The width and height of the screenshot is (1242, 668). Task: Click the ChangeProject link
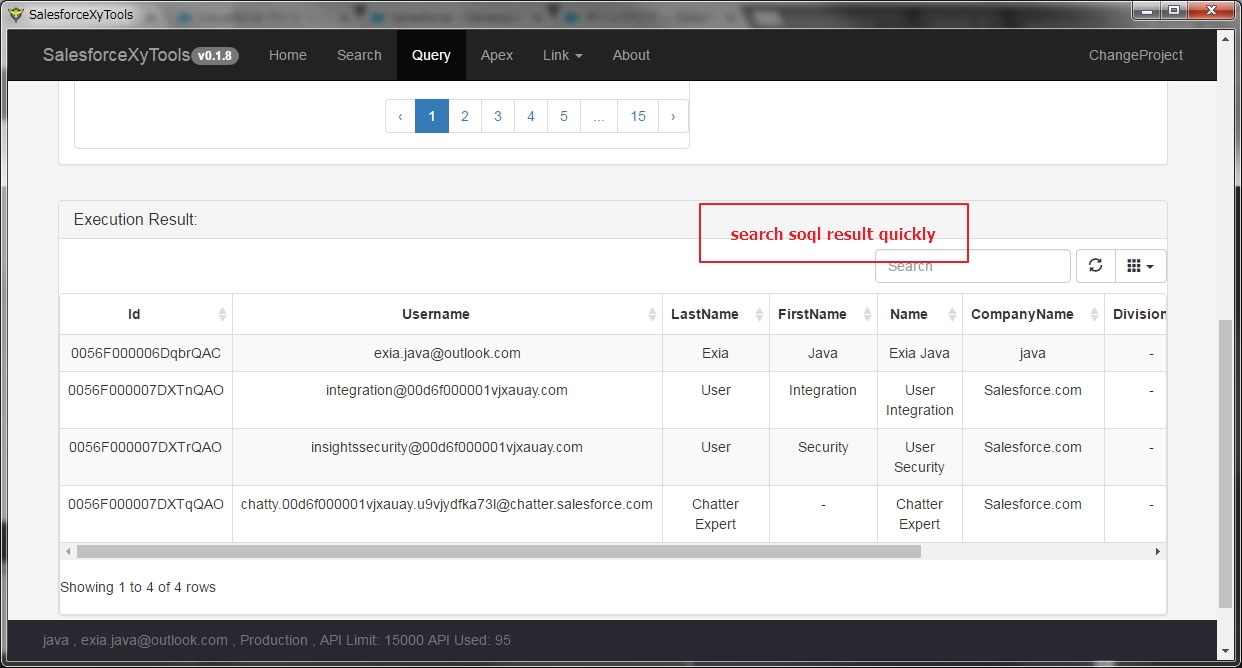pos(1136,55)
